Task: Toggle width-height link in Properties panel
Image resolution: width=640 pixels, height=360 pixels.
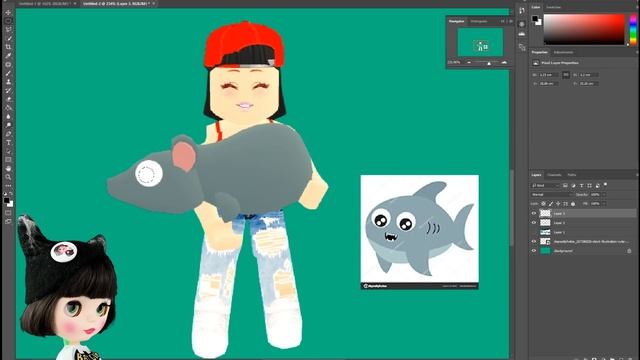Action: tap(566, 75)
